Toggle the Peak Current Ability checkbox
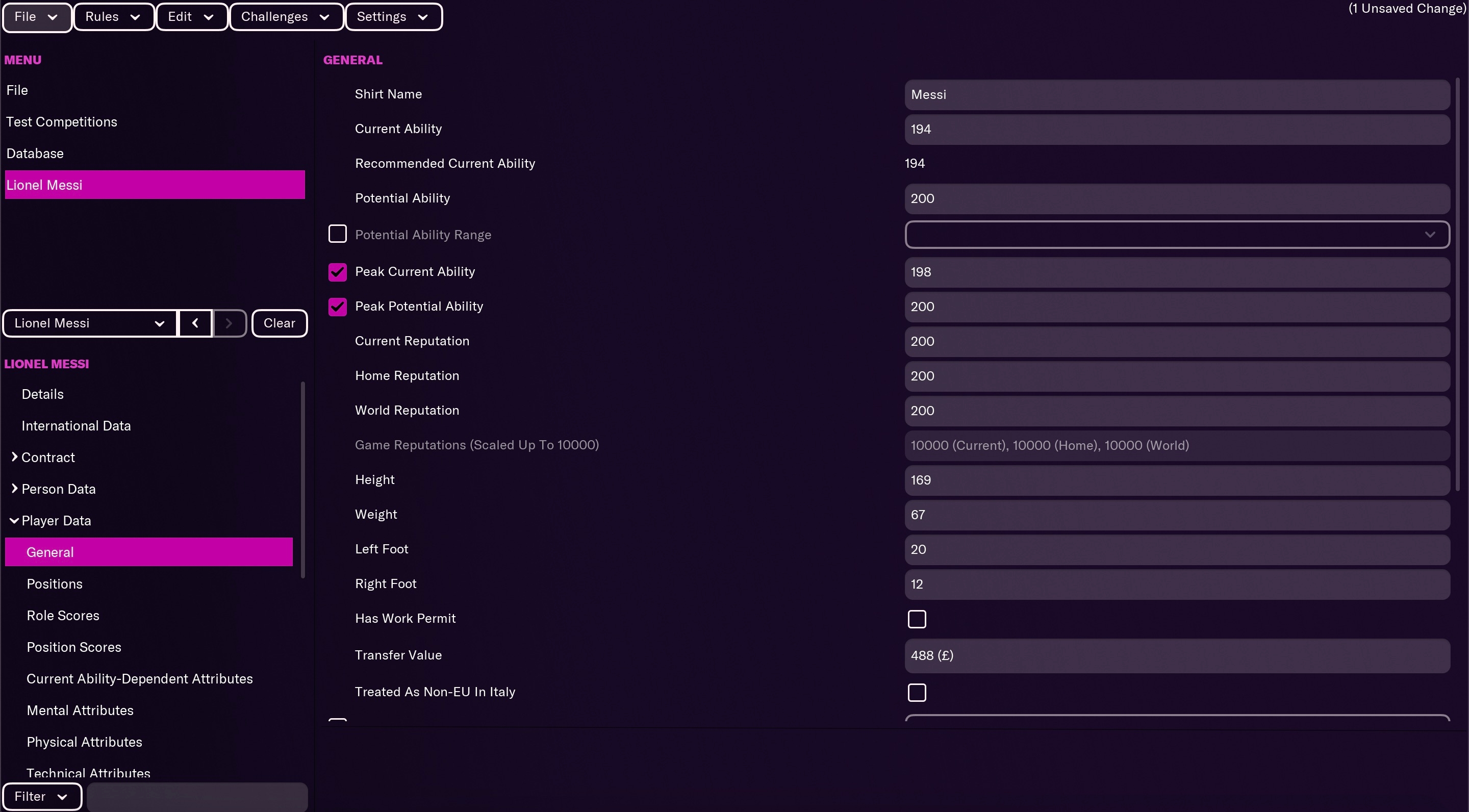This screenshot has height=812, width=1469. tap(338, 271)
